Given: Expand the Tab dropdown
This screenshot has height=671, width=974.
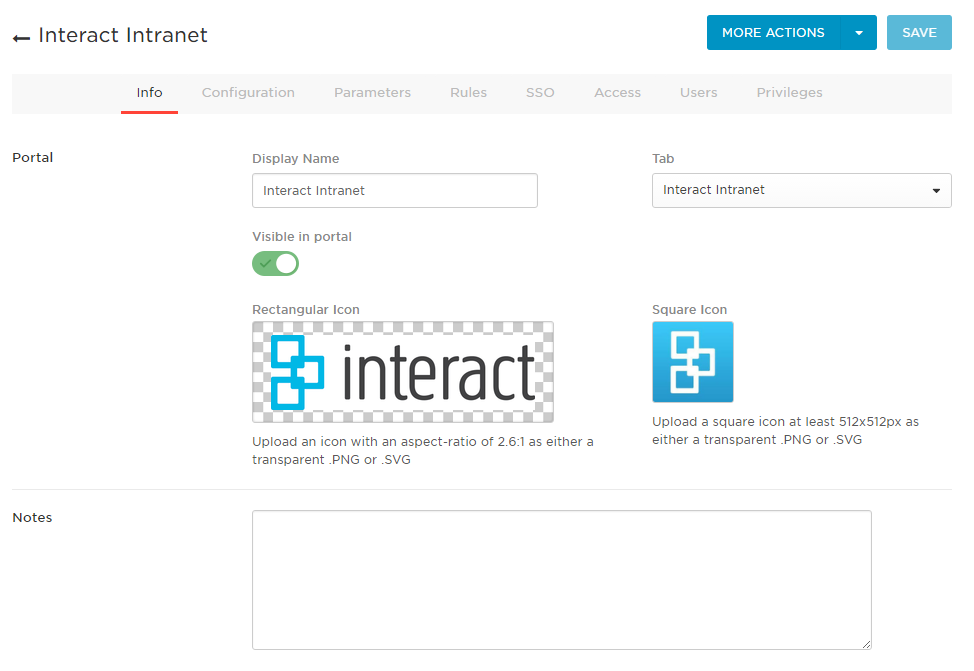Looking at the screenshot, I should pos(802,190).
